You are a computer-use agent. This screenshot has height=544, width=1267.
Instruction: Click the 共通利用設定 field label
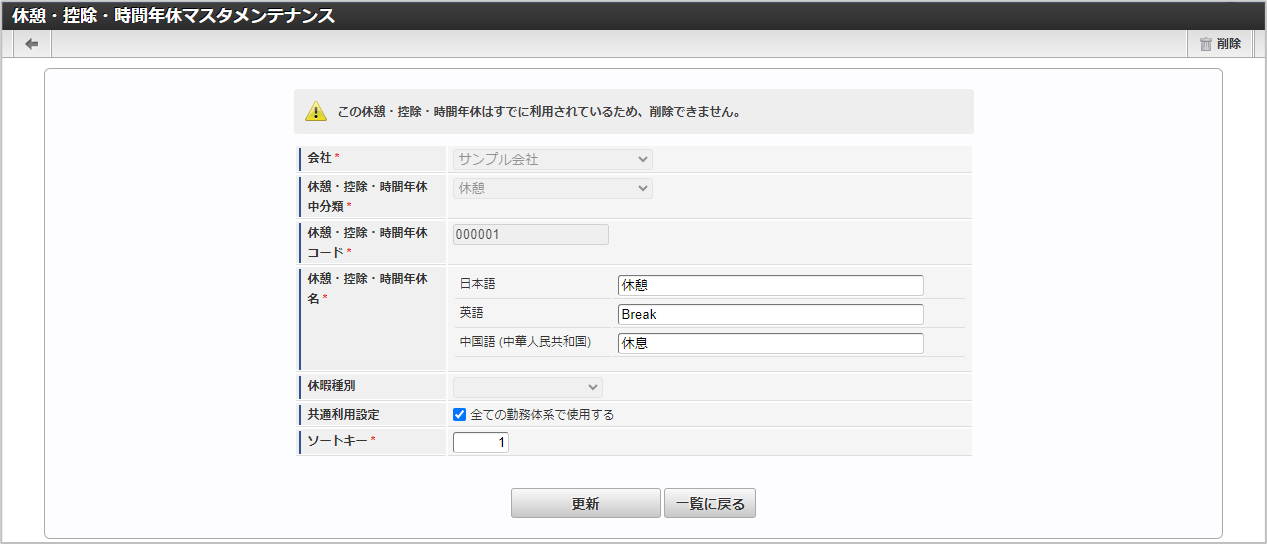point(344,414)
